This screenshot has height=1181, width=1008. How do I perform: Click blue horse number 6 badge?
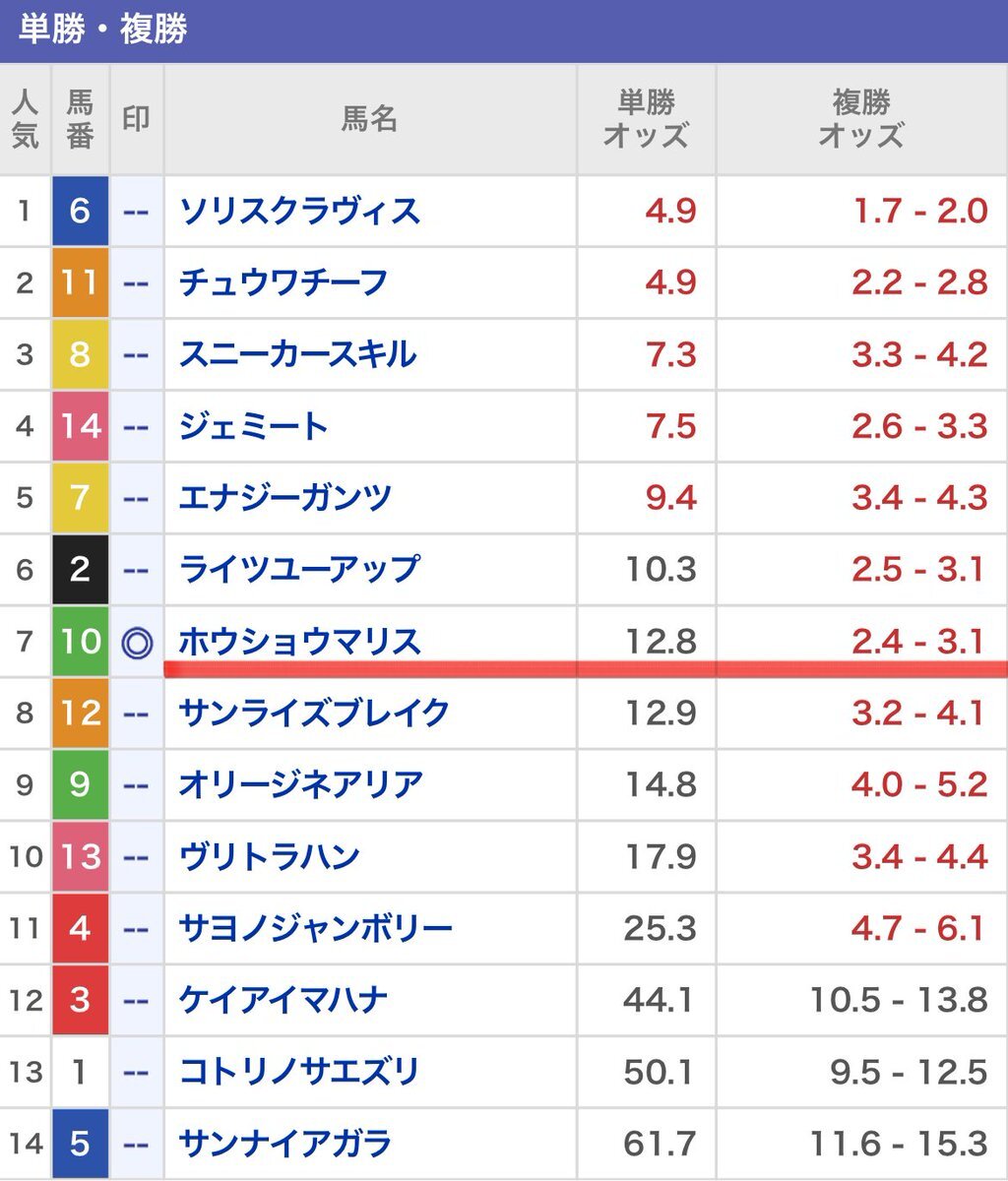point(80,211)
